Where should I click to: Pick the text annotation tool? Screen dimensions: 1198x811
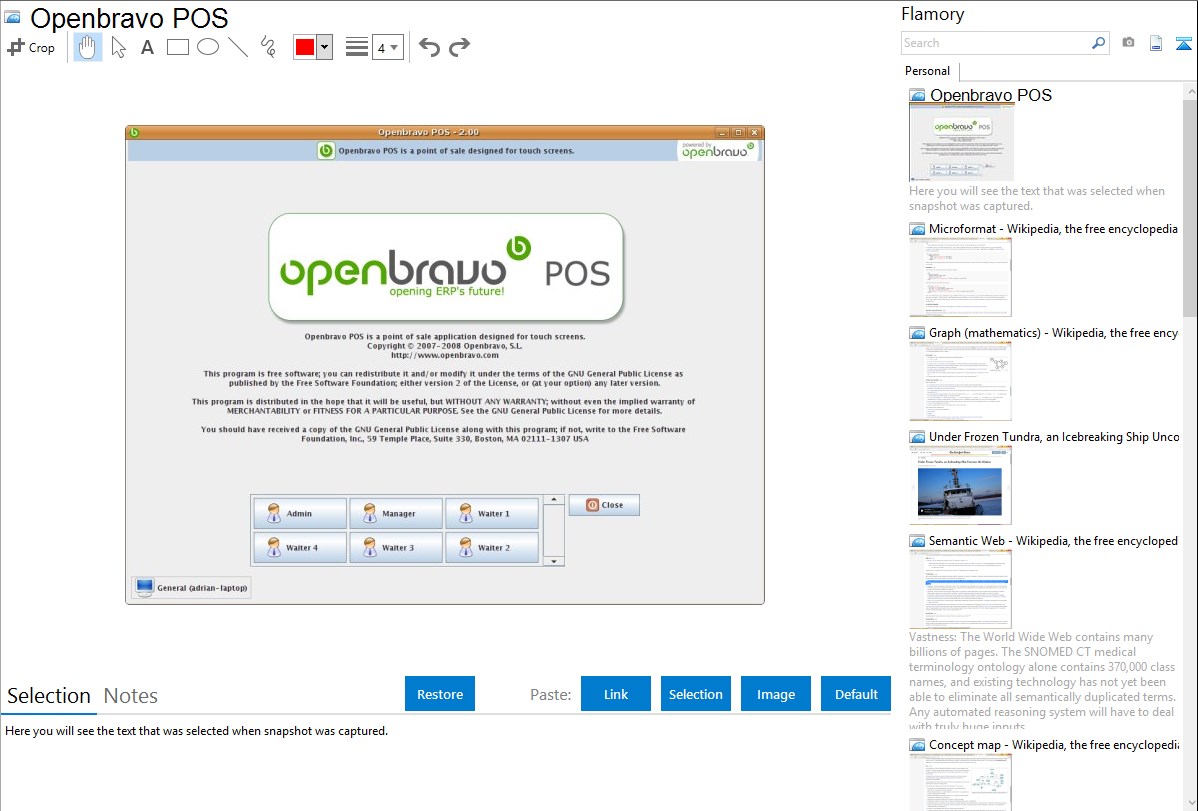point(147,47)
